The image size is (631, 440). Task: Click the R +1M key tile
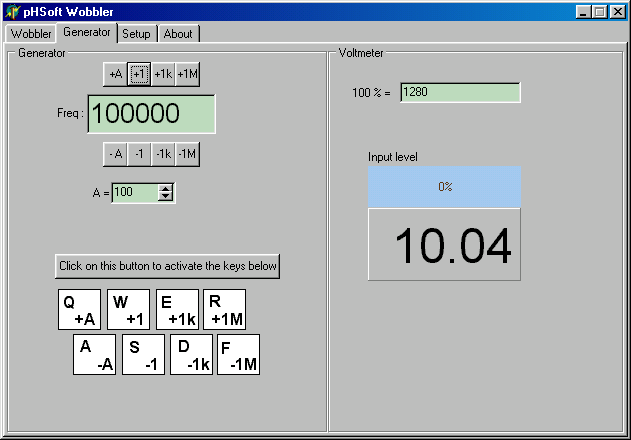pyautogui.click(x=225, y=309)
